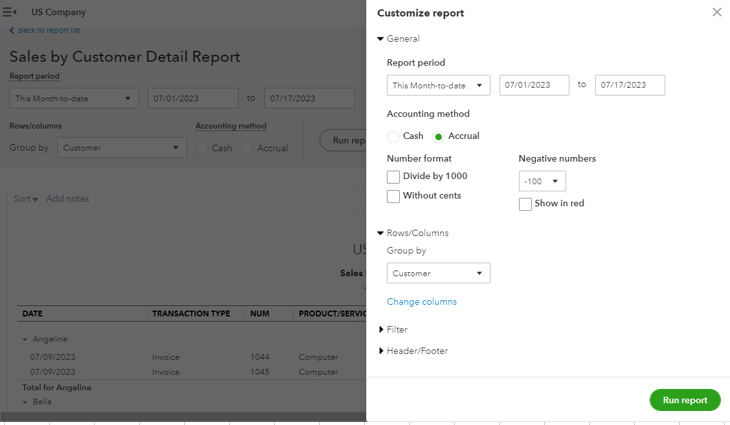Expand the Filter section
The image size is (730, 425).
point(381,329)
